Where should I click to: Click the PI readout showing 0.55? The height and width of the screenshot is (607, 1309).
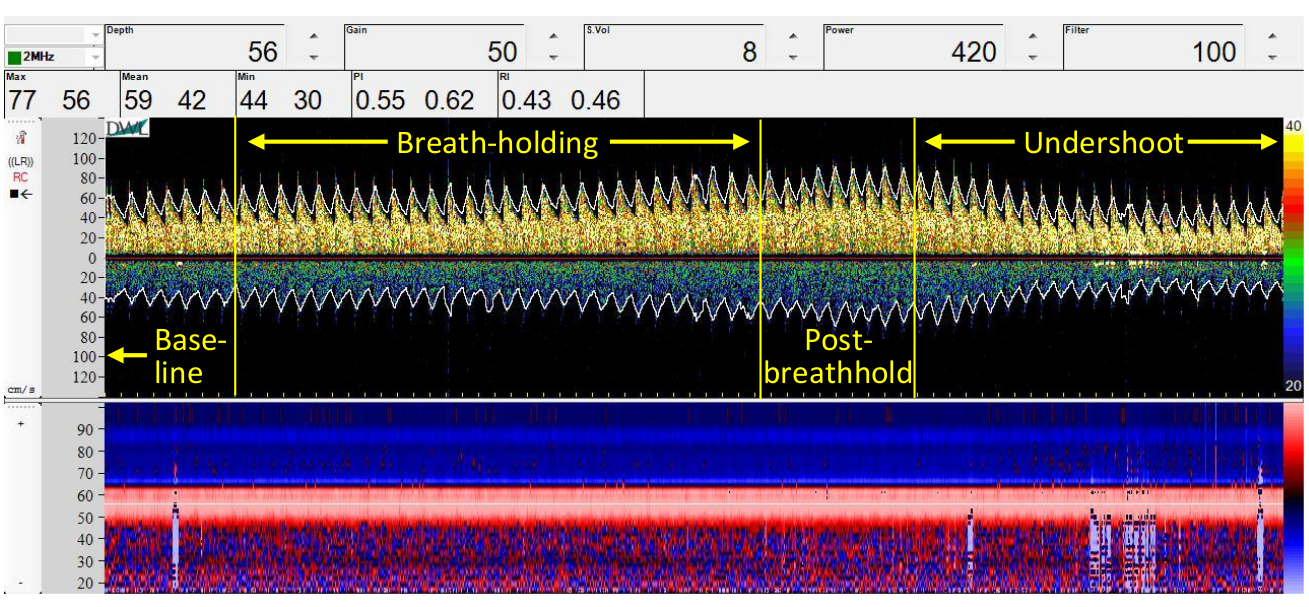click(x=379, y=100)
